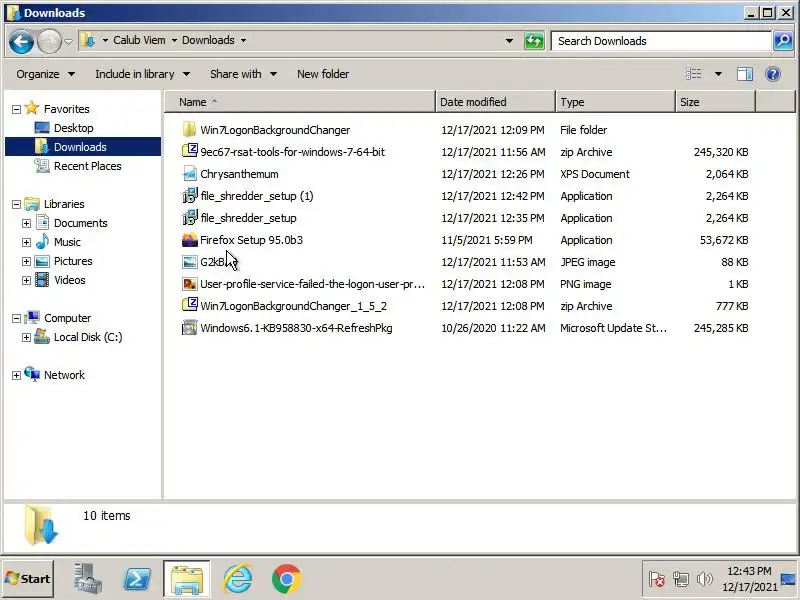Image resolution: width=800 pixels, height=600 pixels.
Task: Collapse the Favorites tree section
Action: click(16, 109)
